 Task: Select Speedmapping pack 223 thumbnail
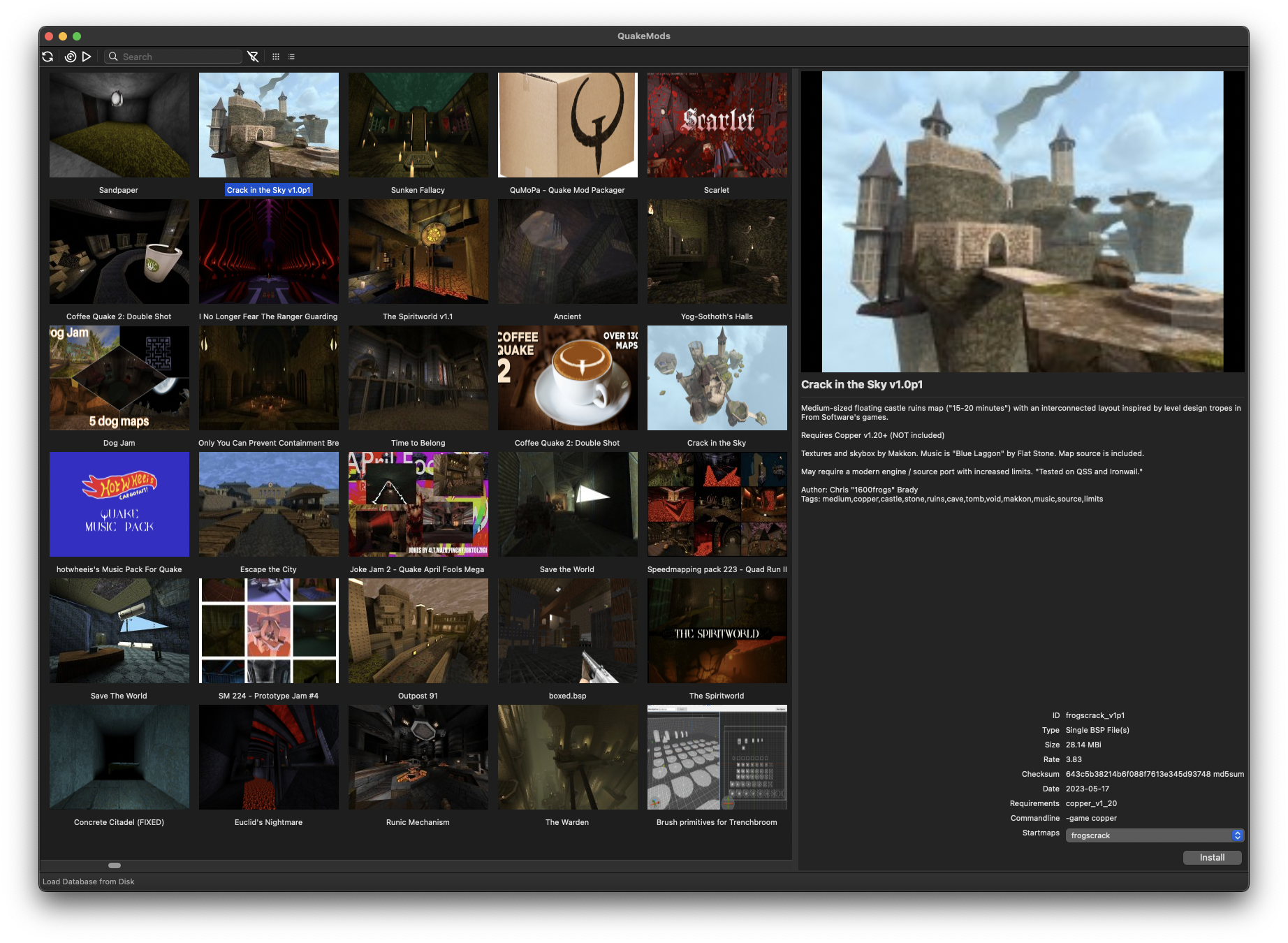717,504
